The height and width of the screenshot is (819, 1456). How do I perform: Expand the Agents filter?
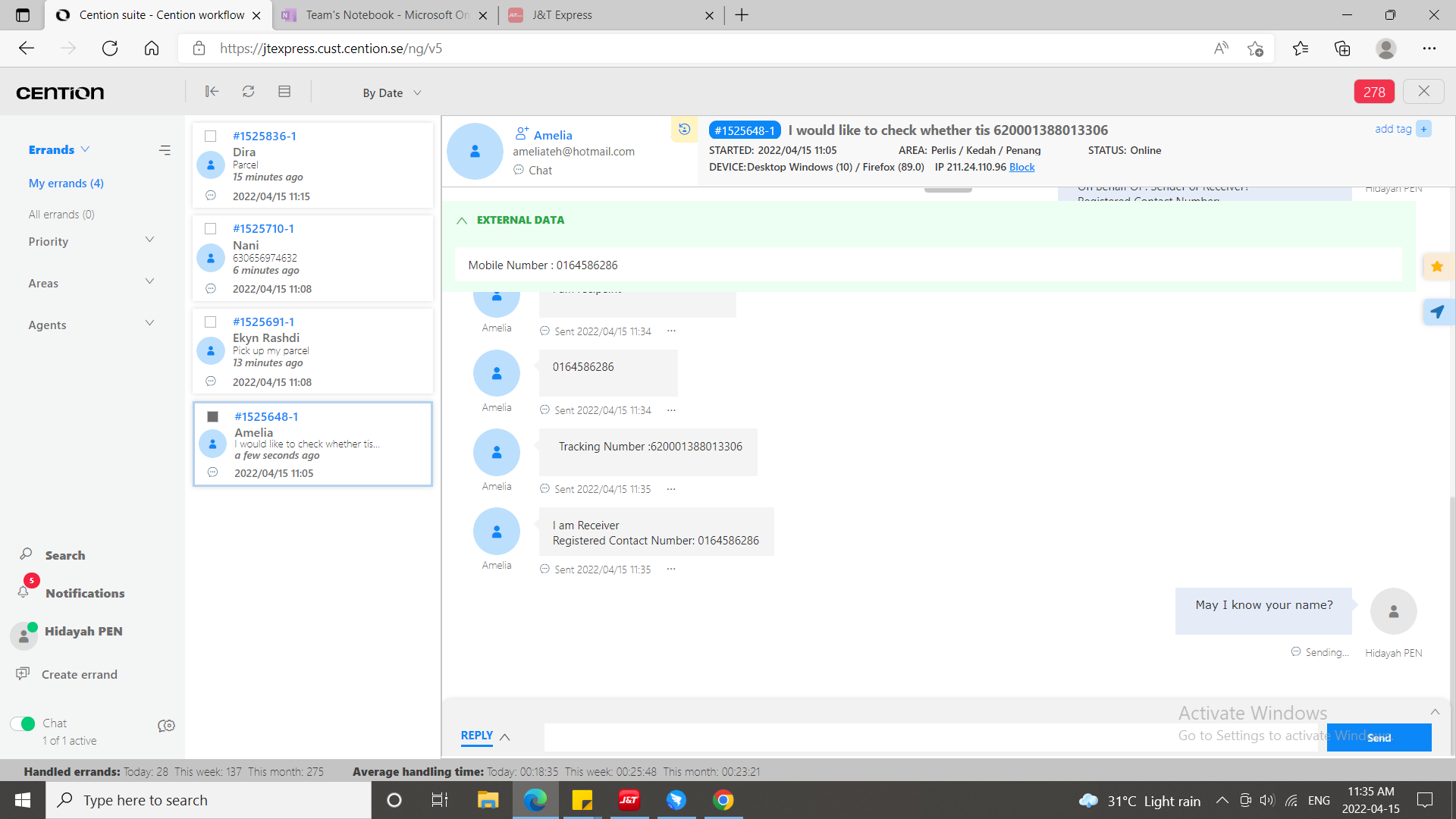(149, 323)
